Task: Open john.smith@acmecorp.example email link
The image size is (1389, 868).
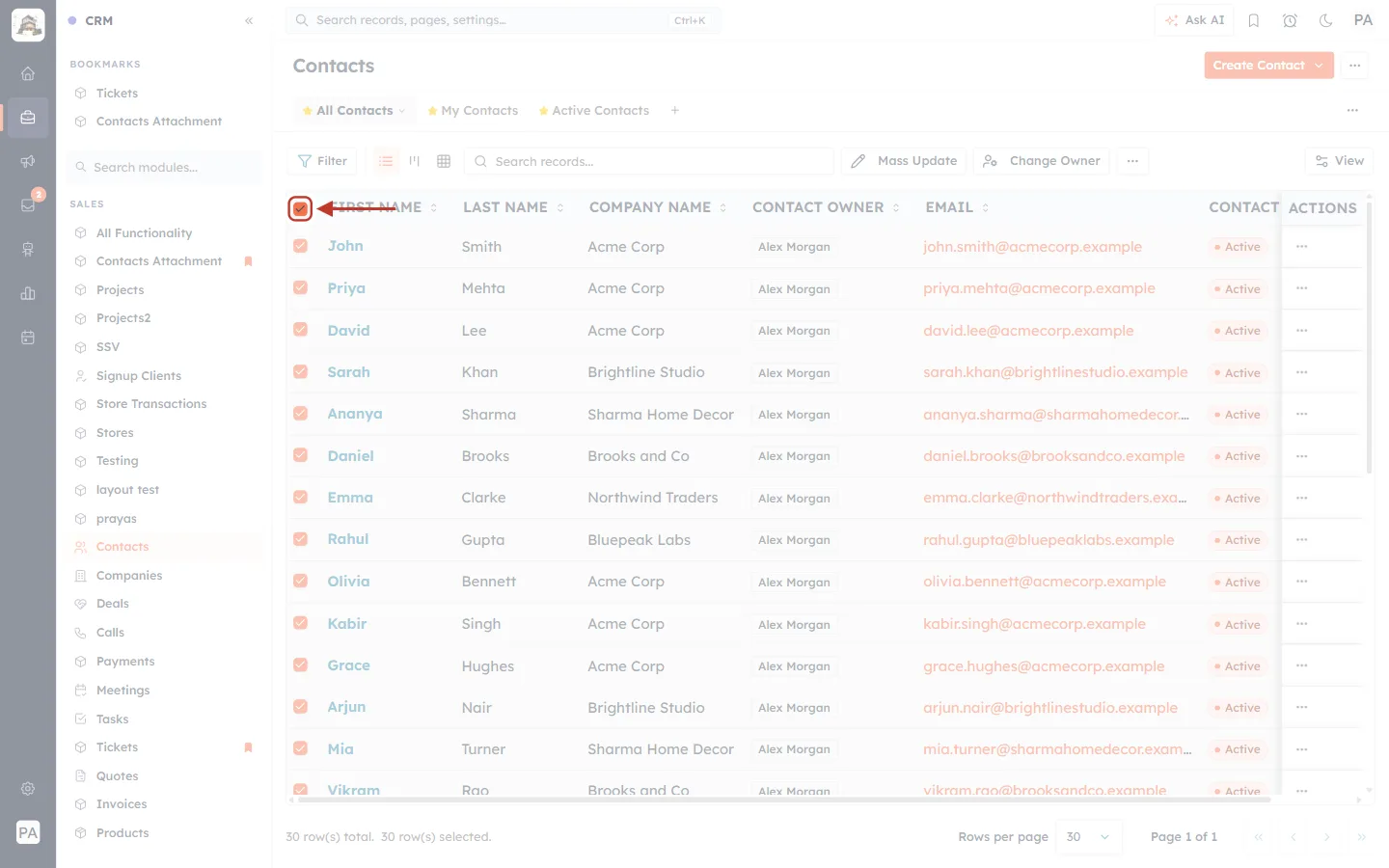Action: point(1032,247)
